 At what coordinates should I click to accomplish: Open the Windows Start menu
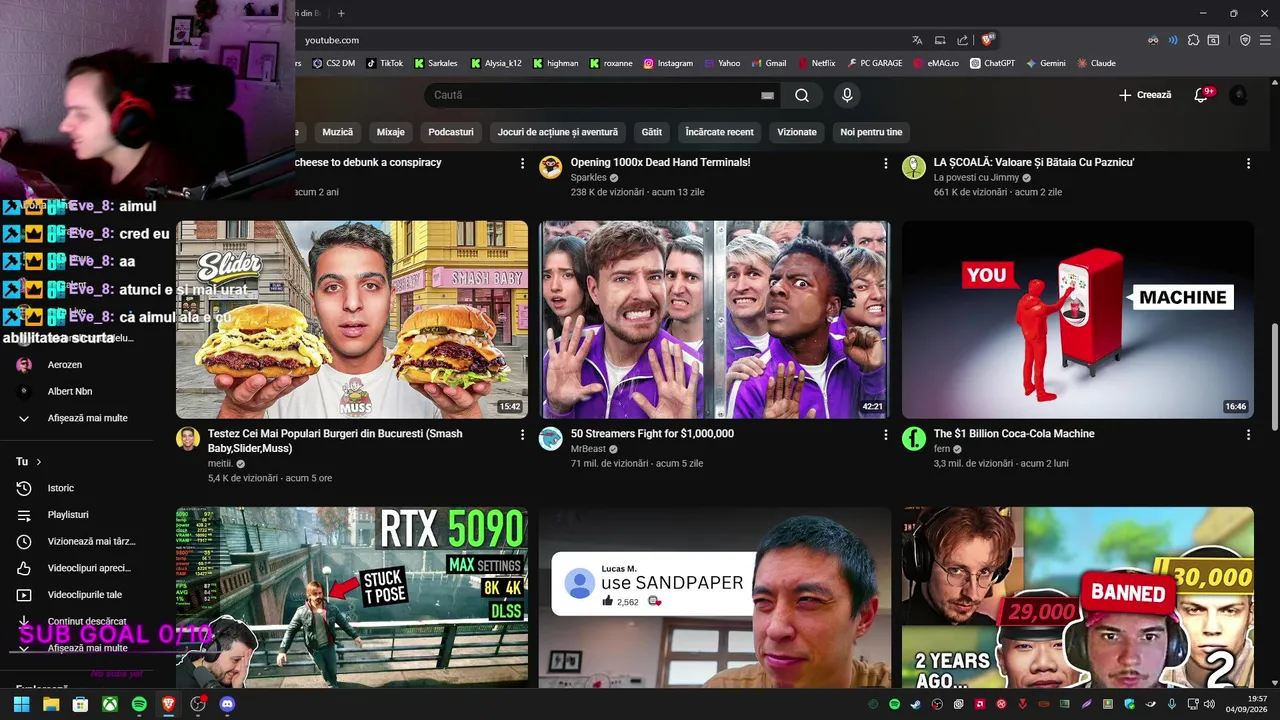pyautogui.click(x=21, y=704)
